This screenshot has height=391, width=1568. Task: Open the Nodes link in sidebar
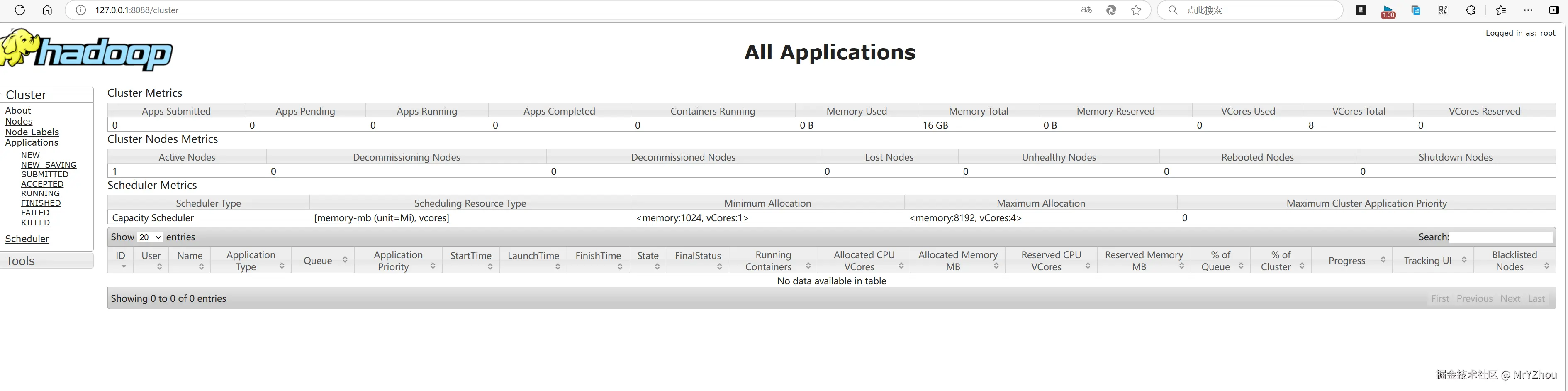[19, 121]
